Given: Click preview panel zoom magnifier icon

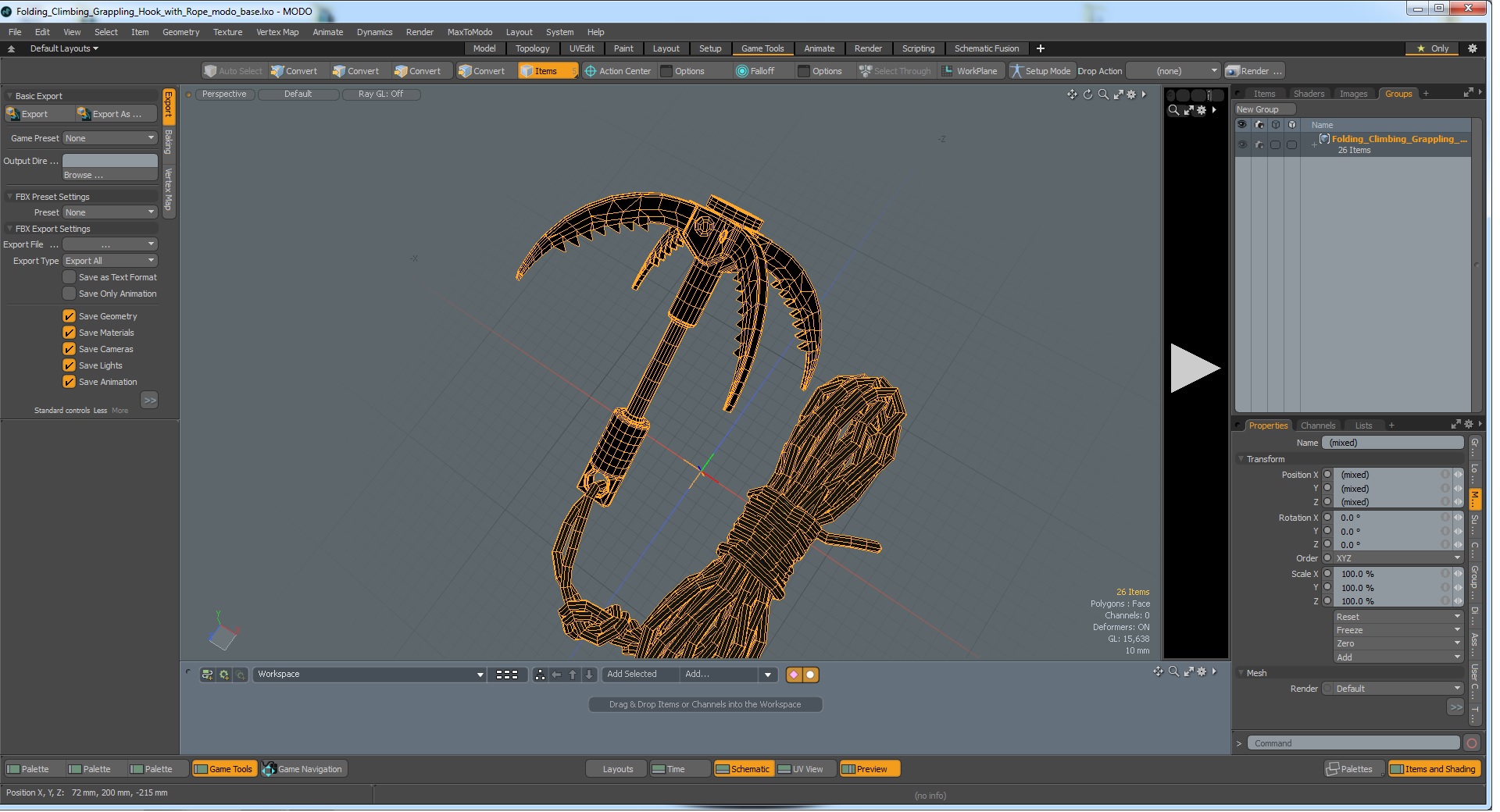Looking at the screenshot, I should point(1173,110).
